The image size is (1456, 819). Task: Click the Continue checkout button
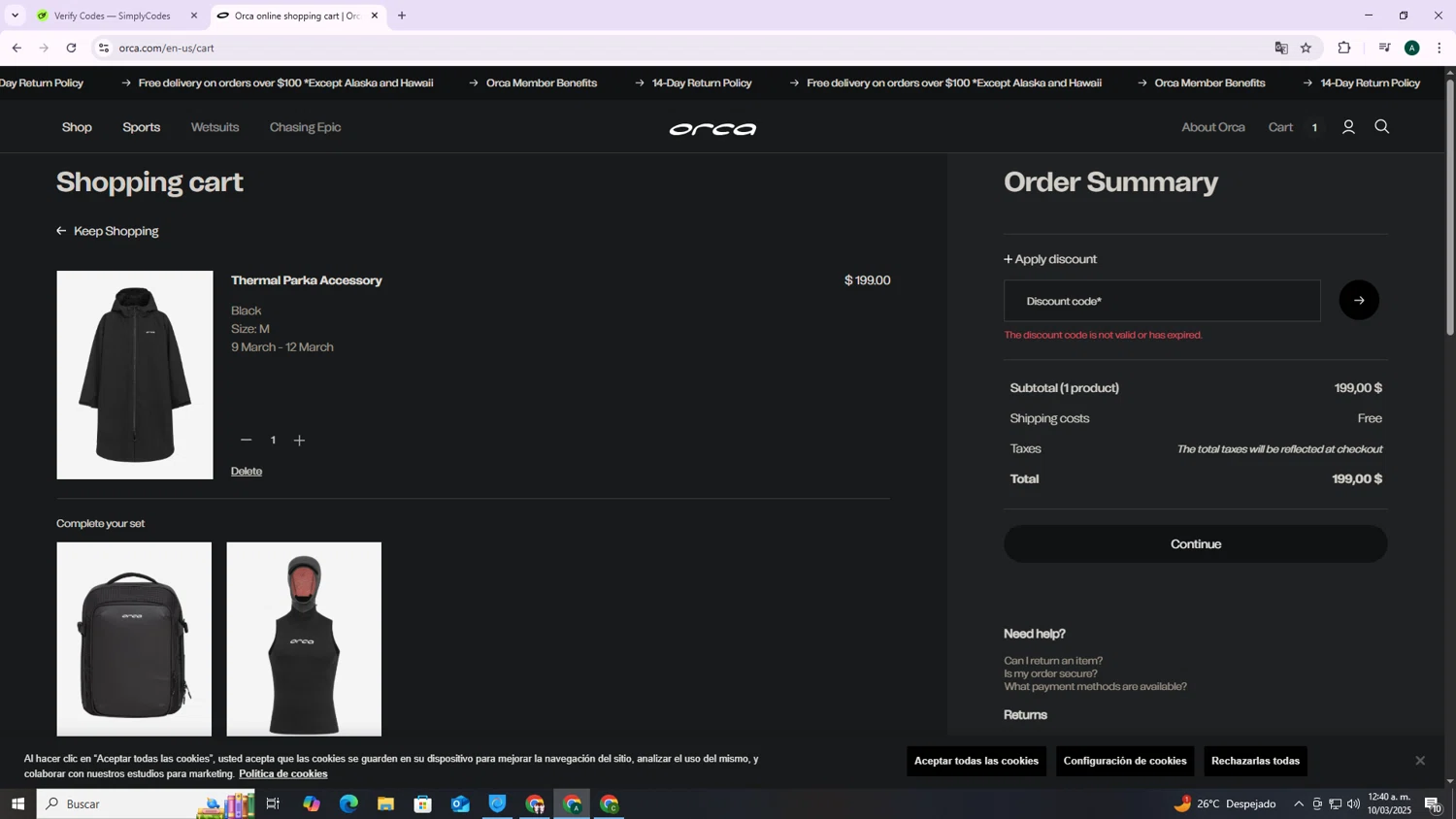pos(1195,543)
